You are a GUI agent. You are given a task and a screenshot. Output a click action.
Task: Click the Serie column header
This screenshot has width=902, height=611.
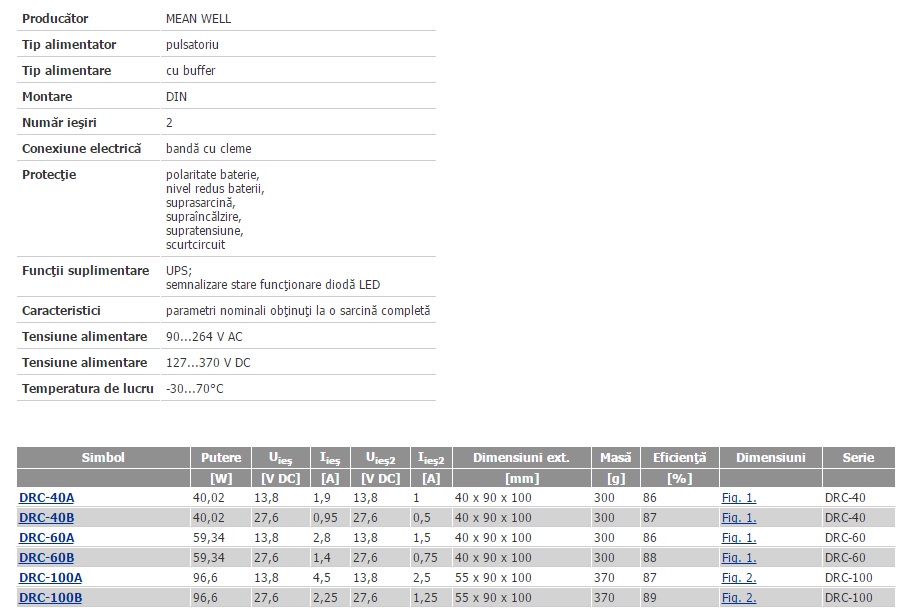[857, 457]
